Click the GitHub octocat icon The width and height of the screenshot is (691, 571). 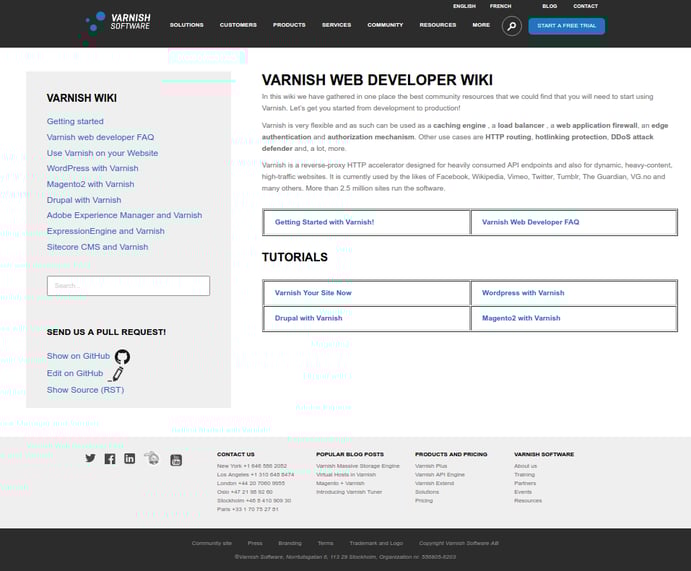tap(122, 356)
